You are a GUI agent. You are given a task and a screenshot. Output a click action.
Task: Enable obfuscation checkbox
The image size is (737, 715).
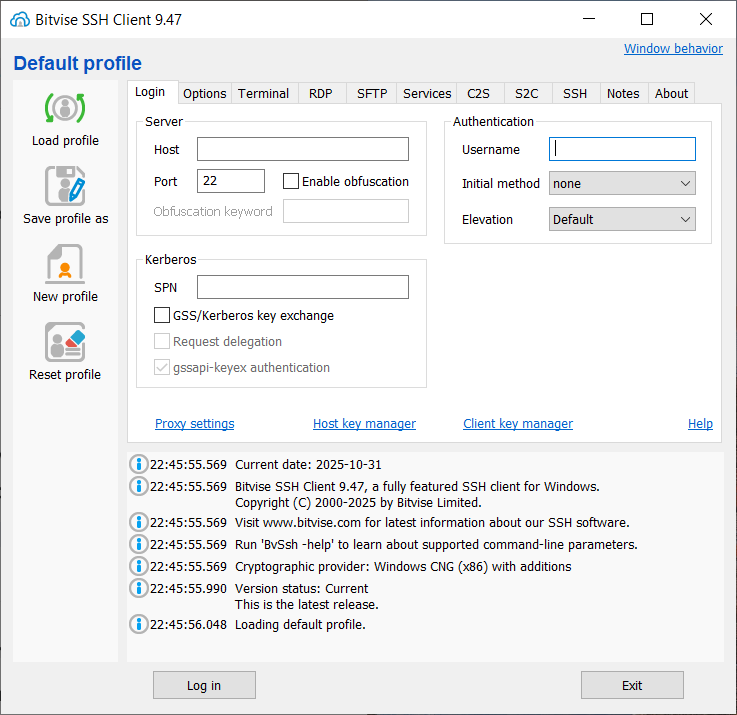click(x=291, y=181)
